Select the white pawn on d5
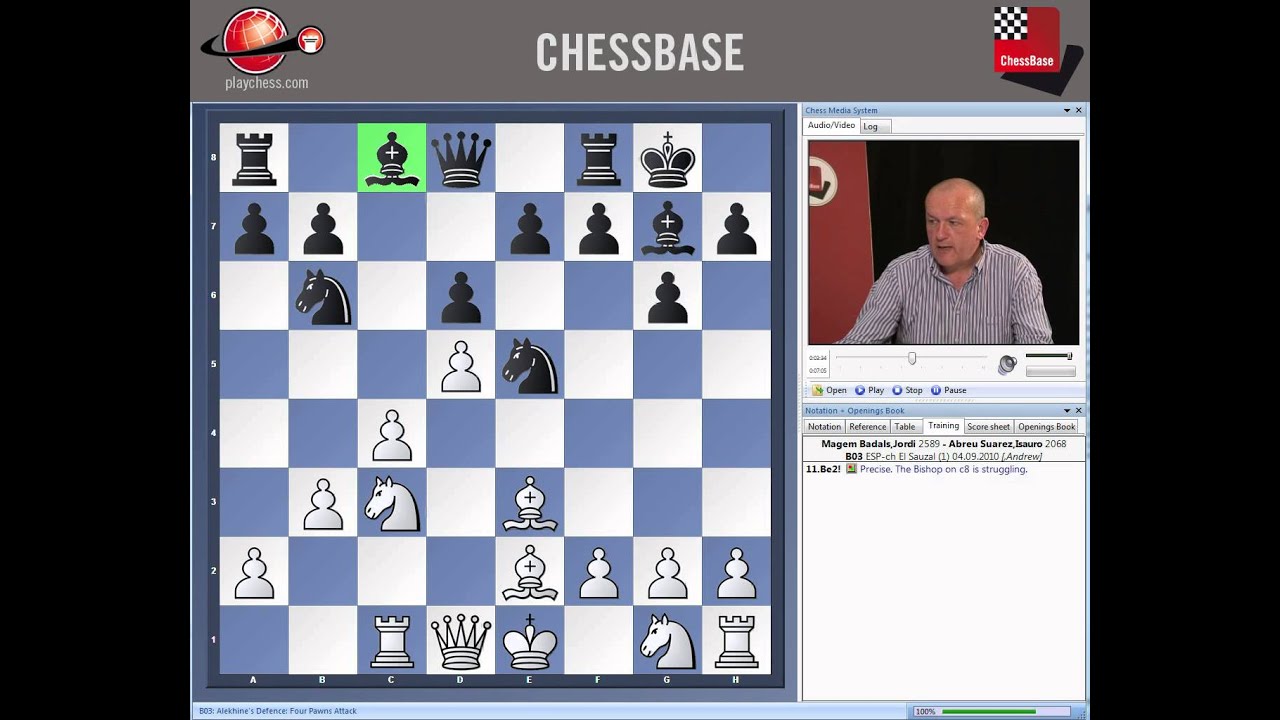The height and width of the screenshot is (720, 1280). pos(461,365)
